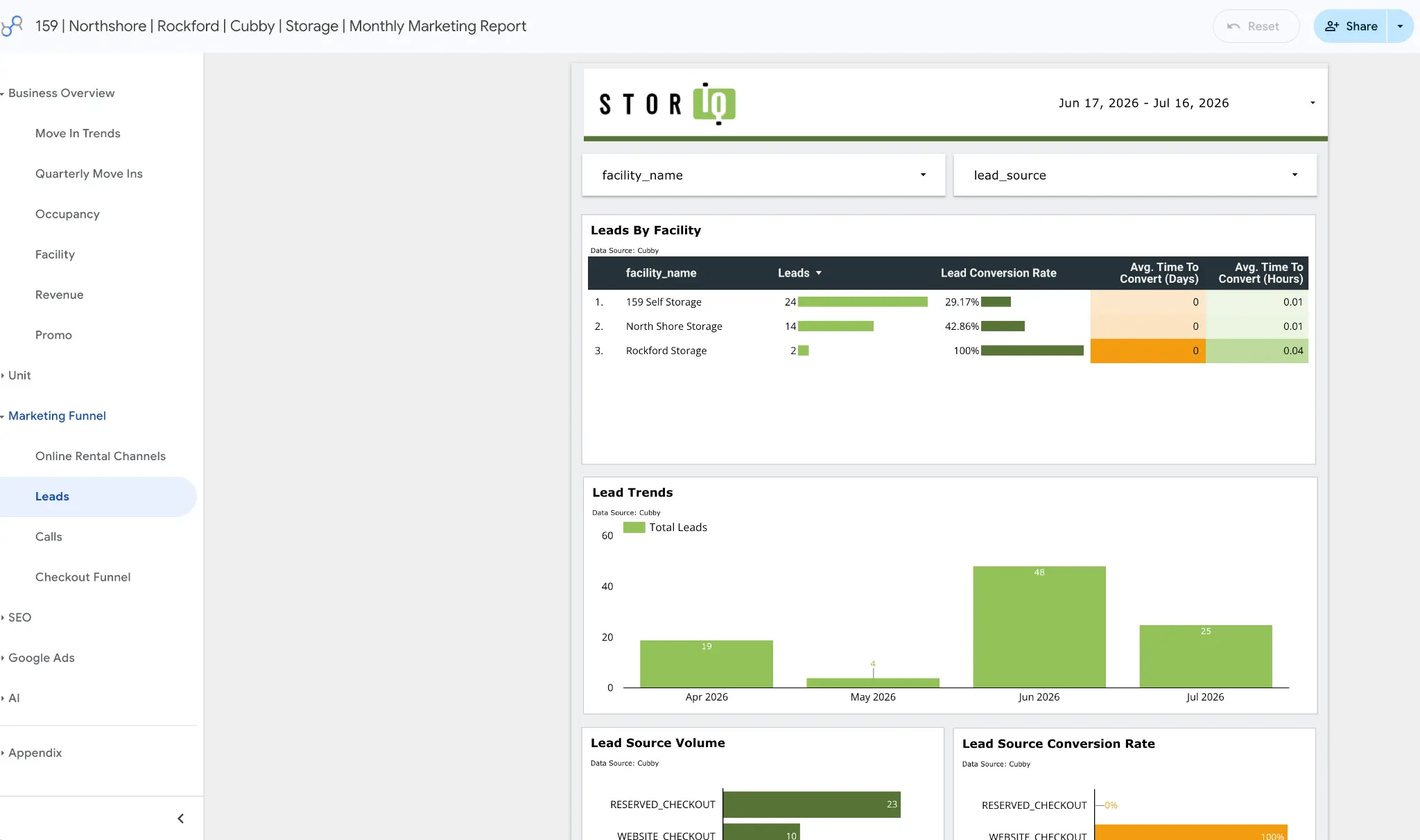Click the Apr 2026 bar in Lead Trends

(x=707, y=664)
